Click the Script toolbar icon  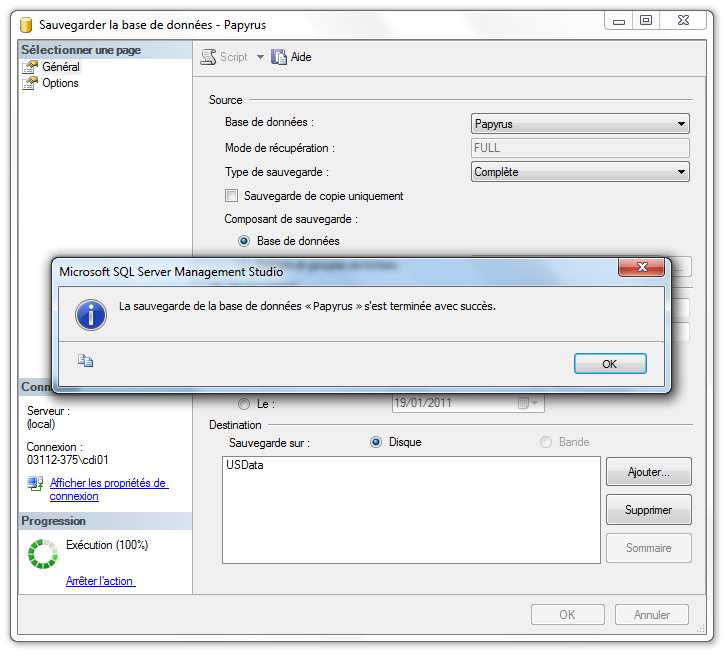[x=209, y=57]
